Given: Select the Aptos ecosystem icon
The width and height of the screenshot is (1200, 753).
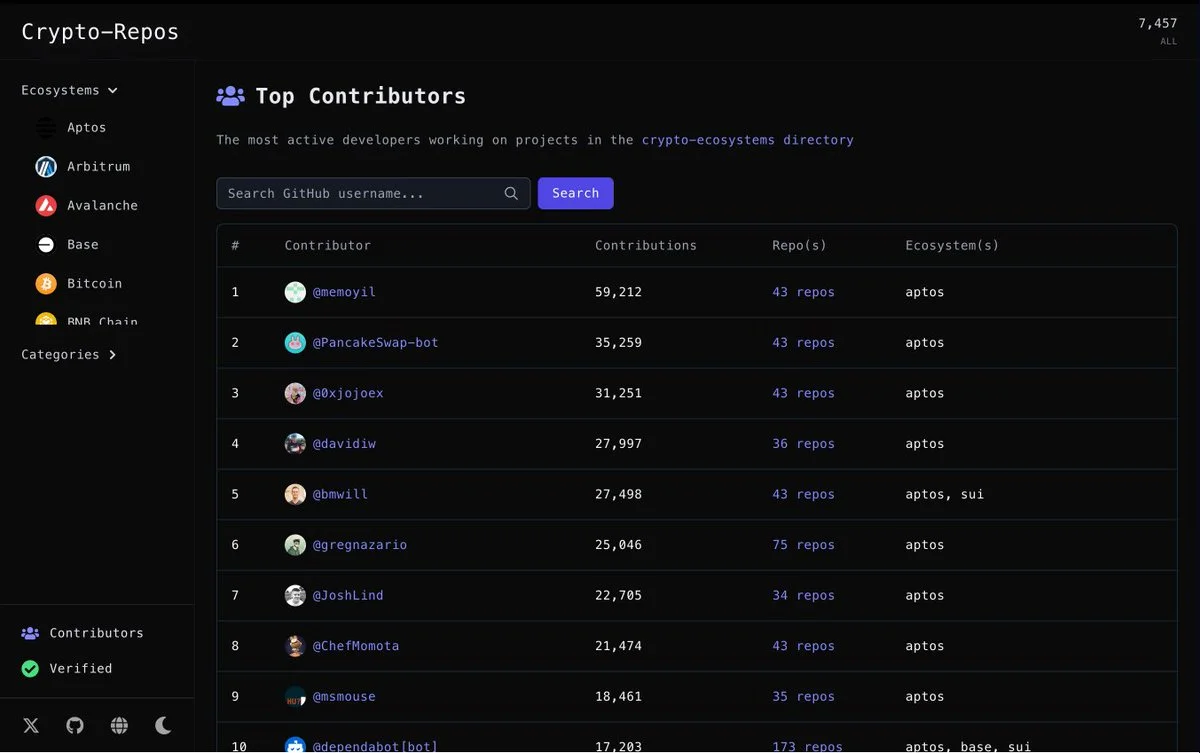Looking at the screenshot, I should [x=45, y=127].
